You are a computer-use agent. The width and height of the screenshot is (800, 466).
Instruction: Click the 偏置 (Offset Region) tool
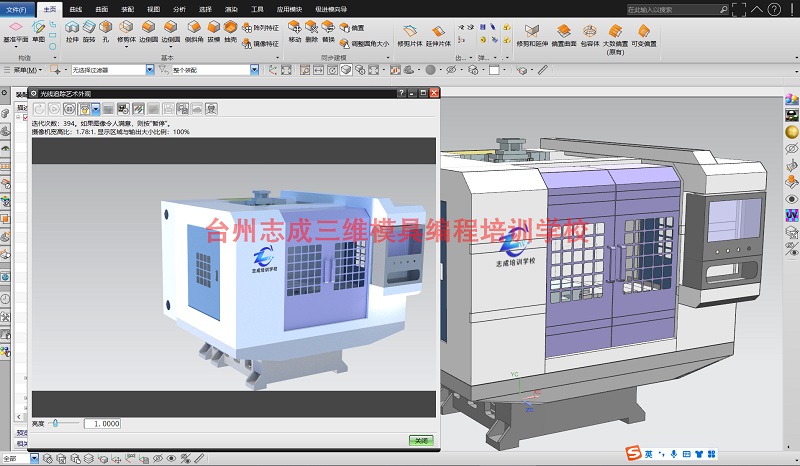[352, 28]
